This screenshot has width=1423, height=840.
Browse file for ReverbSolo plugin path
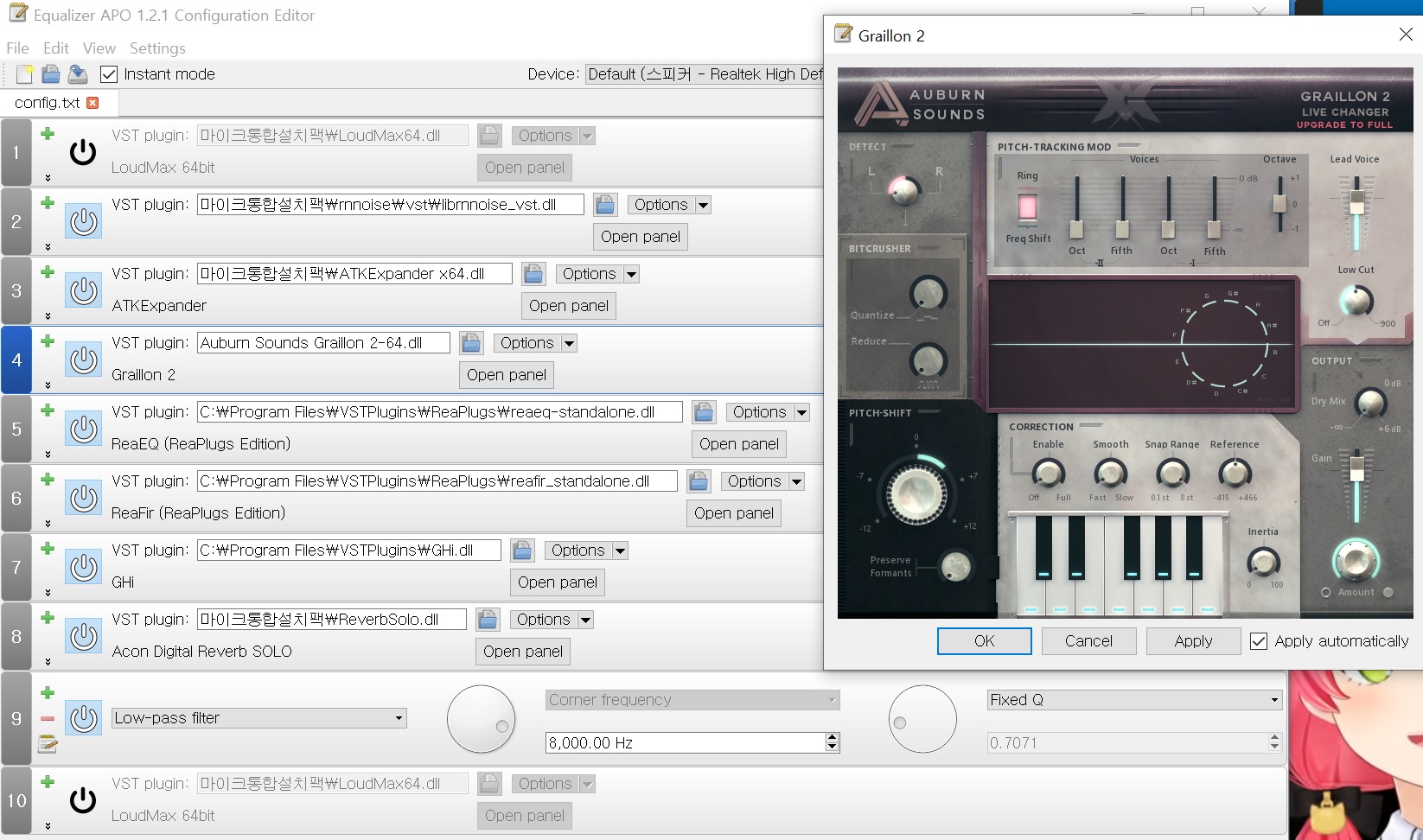[x=488, y=620]
